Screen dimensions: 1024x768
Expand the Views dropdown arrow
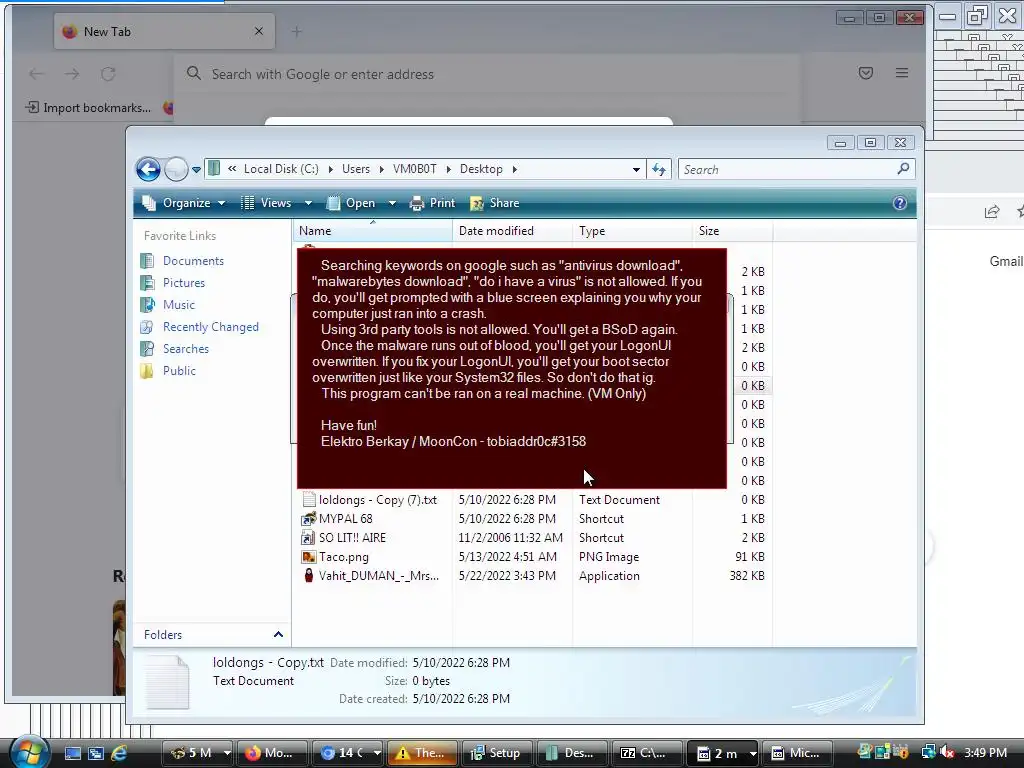coord(308,203)
